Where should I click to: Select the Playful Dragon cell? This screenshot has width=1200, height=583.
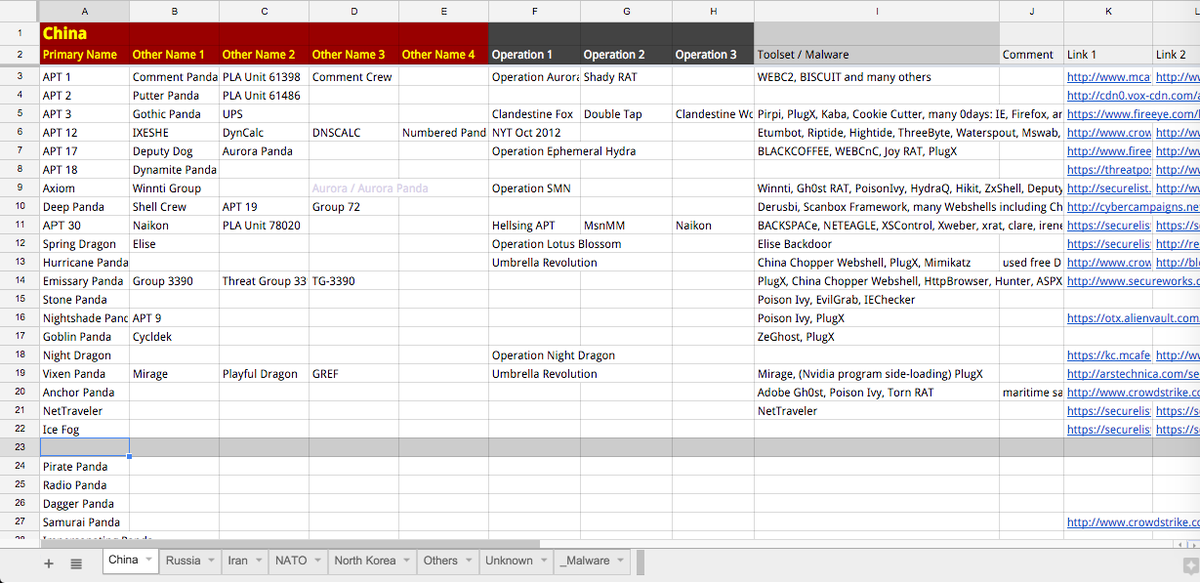click(x=264, y=374)
